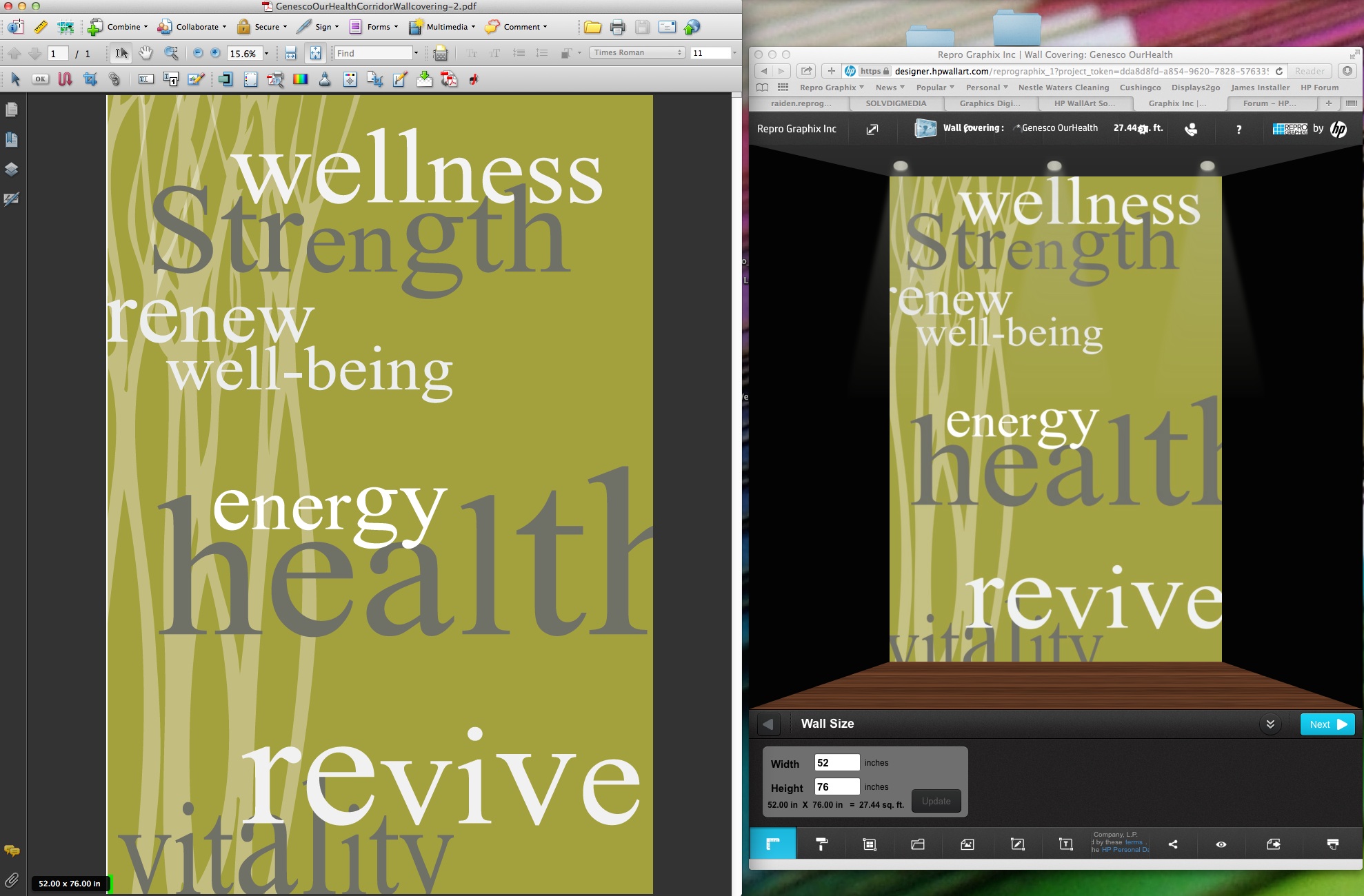This screenshot has width=1364, height=896.
Task: Click the Width input field
Action: click(836, 762)
